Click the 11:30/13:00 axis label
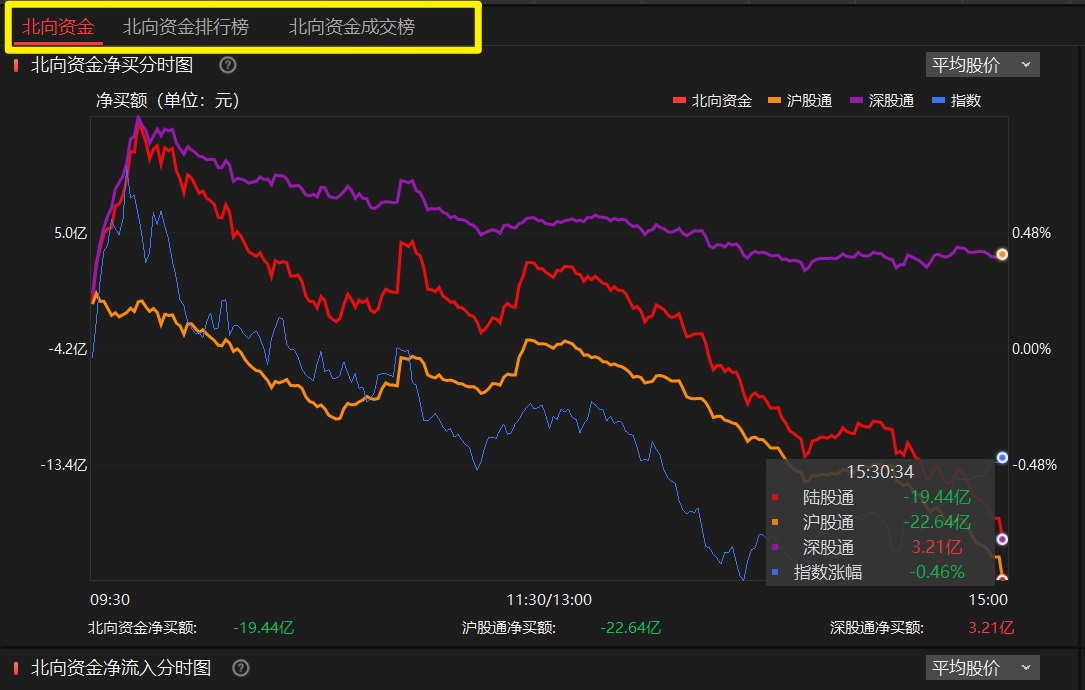The image size is (1085, 690). [549, 600]
